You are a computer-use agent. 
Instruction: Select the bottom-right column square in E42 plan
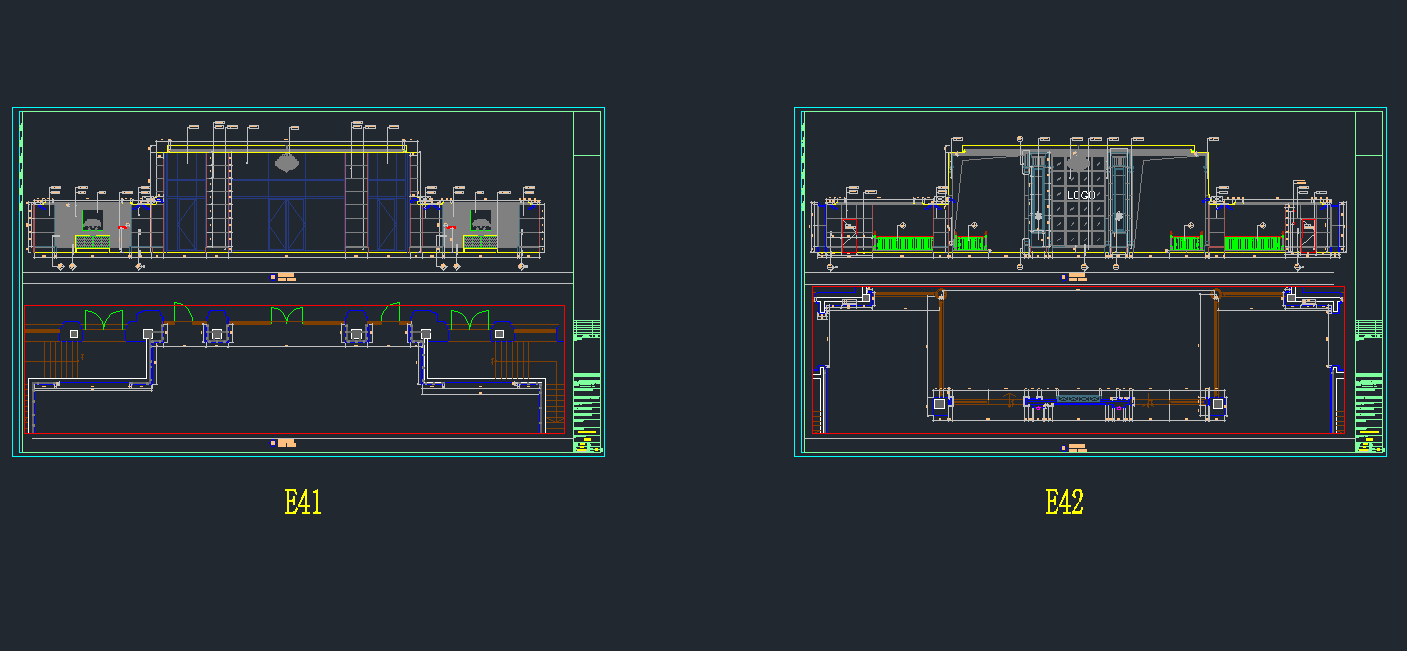point(1218,404)
